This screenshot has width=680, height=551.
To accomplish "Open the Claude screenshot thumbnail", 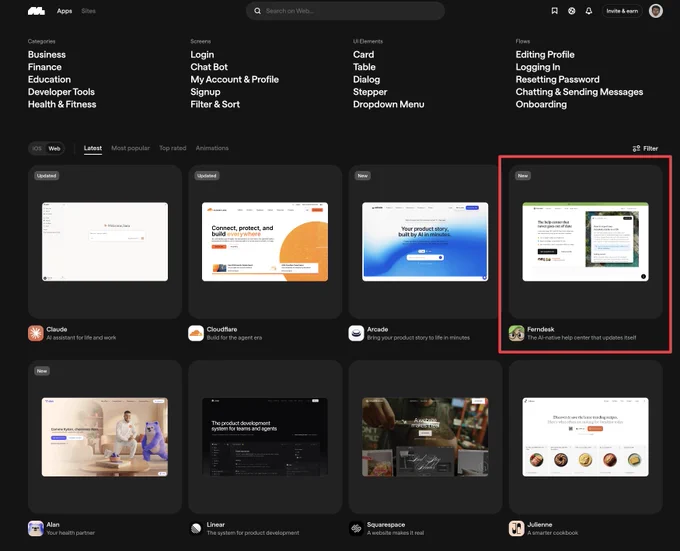I will 105,241.
